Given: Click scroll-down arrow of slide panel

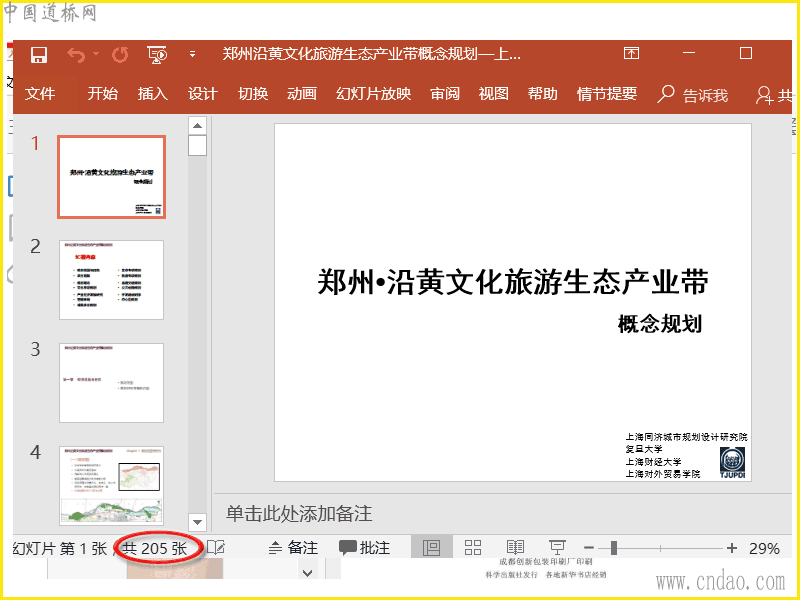Looking at the screenshot, I should (x=197, y=522).
